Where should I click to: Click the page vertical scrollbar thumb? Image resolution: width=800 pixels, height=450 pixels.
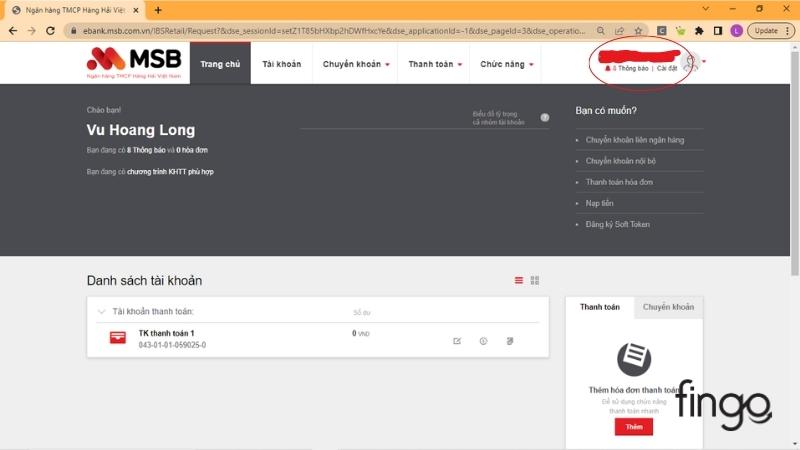[794, 162]
